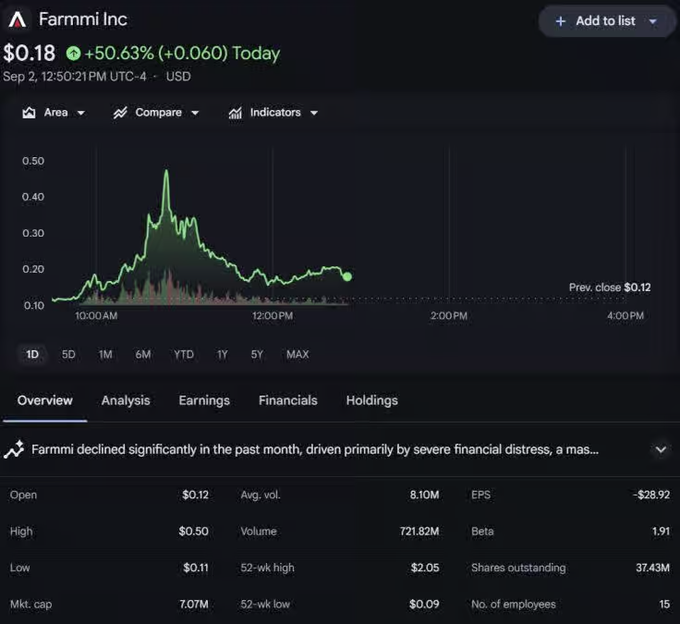
Task: Switch chart to 6M range
Action: [x=143, y=355]
